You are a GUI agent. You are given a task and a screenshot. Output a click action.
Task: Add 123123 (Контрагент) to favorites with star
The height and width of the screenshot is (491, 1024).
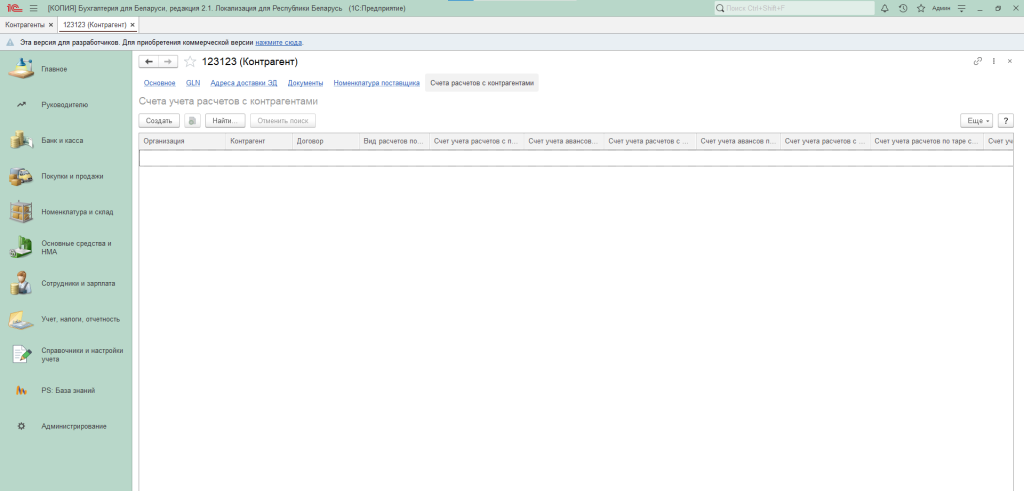tap(190, 62)
